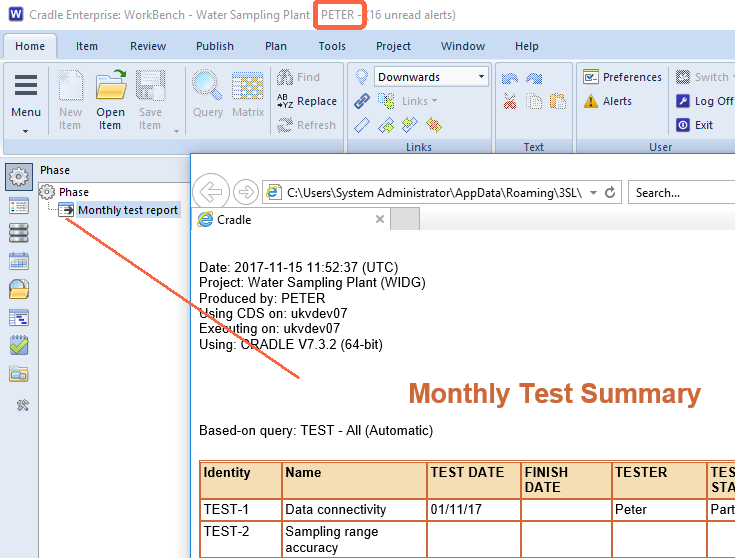Click the Redo arrow in Text group
Image resolution: width=735 pixels, height=558 pixels.
click(x=534, y=78)
